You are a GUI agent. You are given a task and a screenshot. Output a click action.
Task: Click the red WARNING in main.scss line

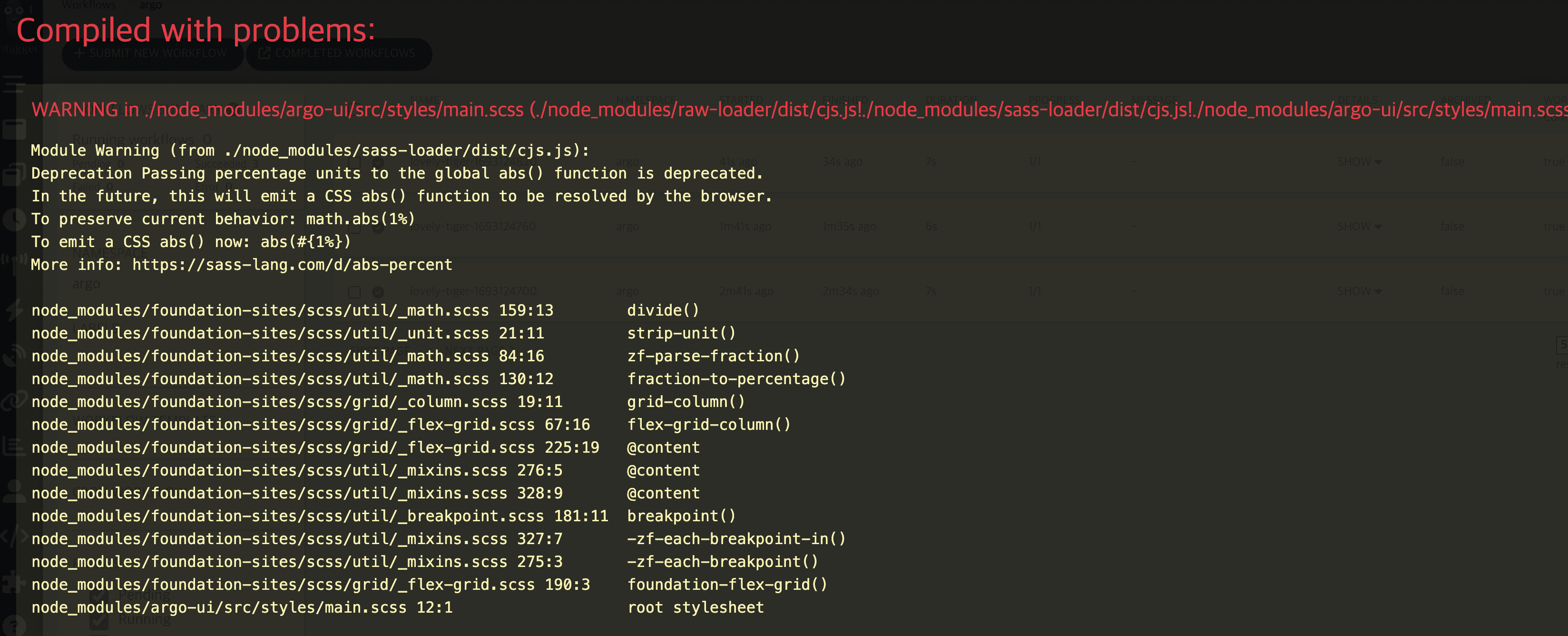click(799, 109)
